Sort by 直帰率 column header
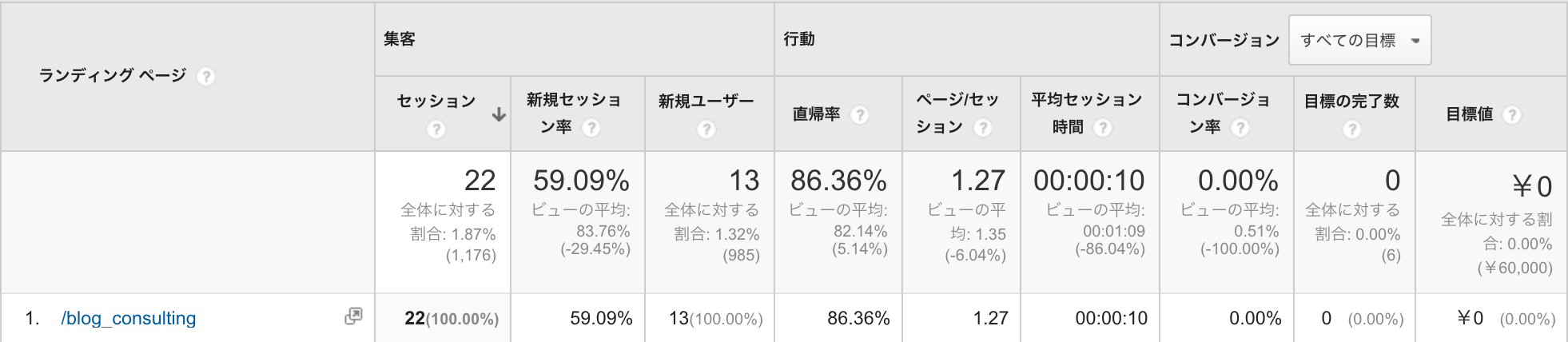The image size is (1568, 342). click(816, 114)
